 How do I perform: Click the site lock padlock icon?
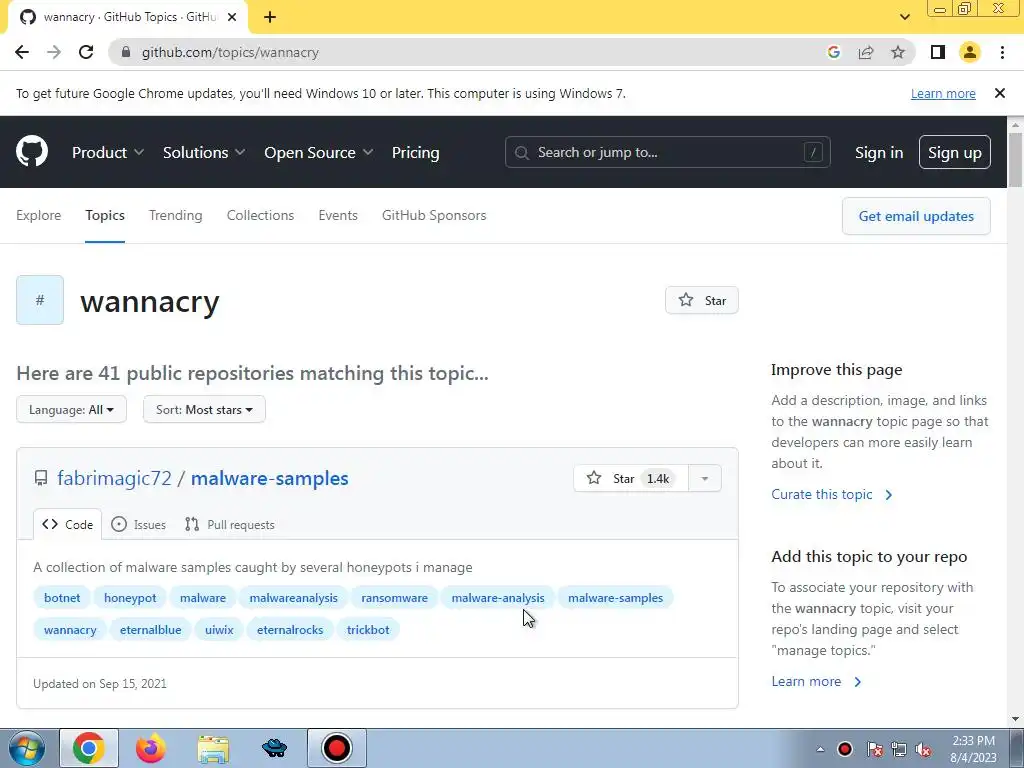[x=126, y=52]
